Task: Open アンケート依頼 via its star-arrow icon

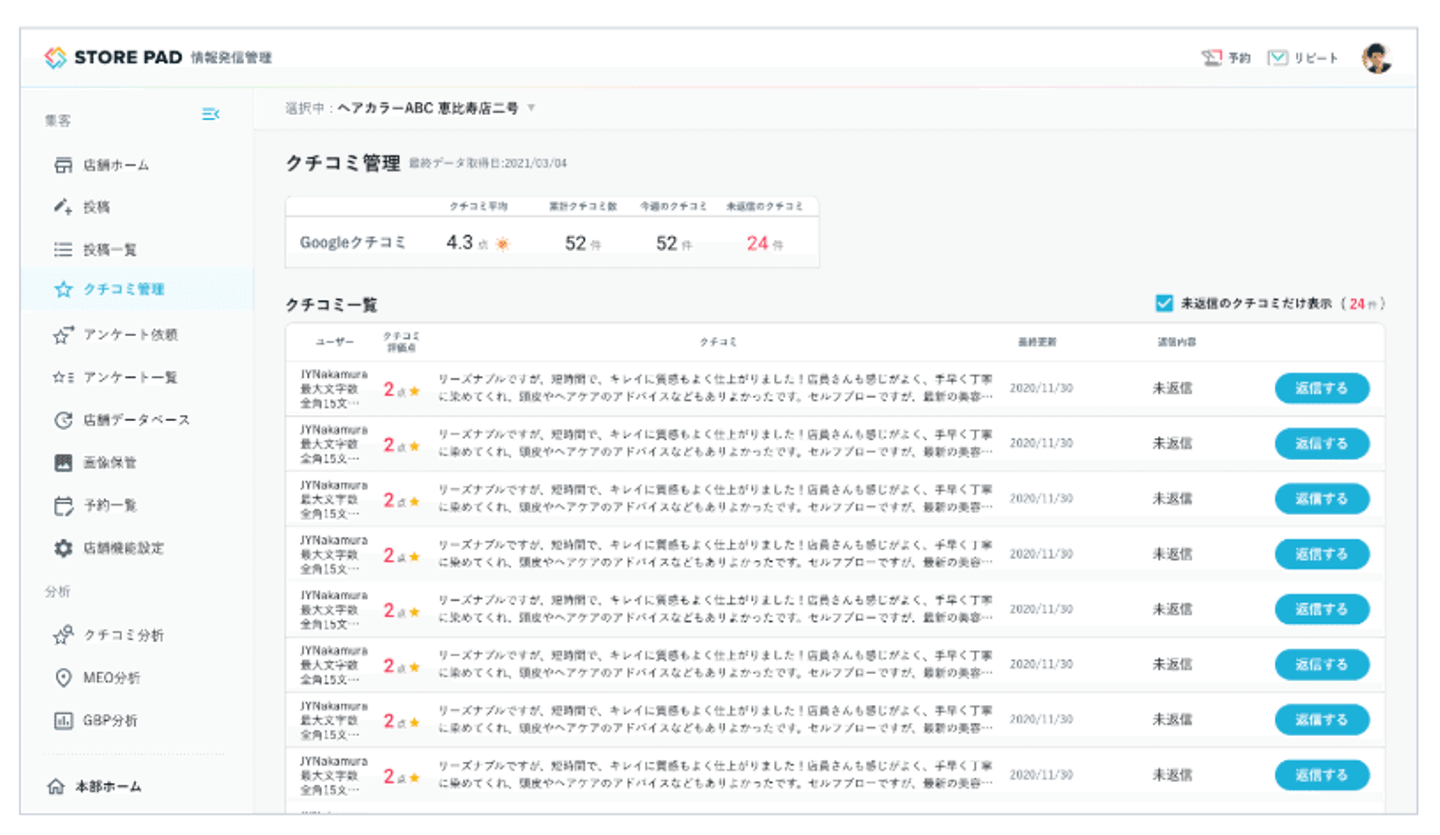Action: 64,335
